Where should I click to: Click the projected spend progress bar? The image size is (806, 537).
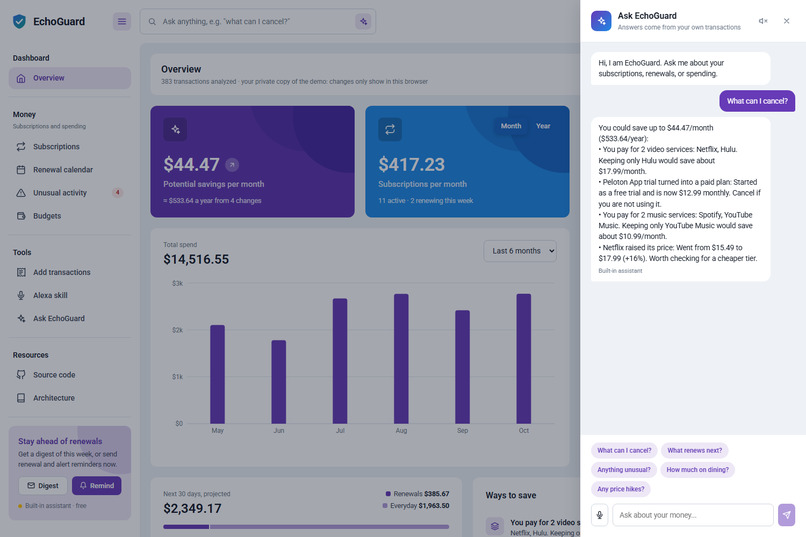tap(306, 527)
